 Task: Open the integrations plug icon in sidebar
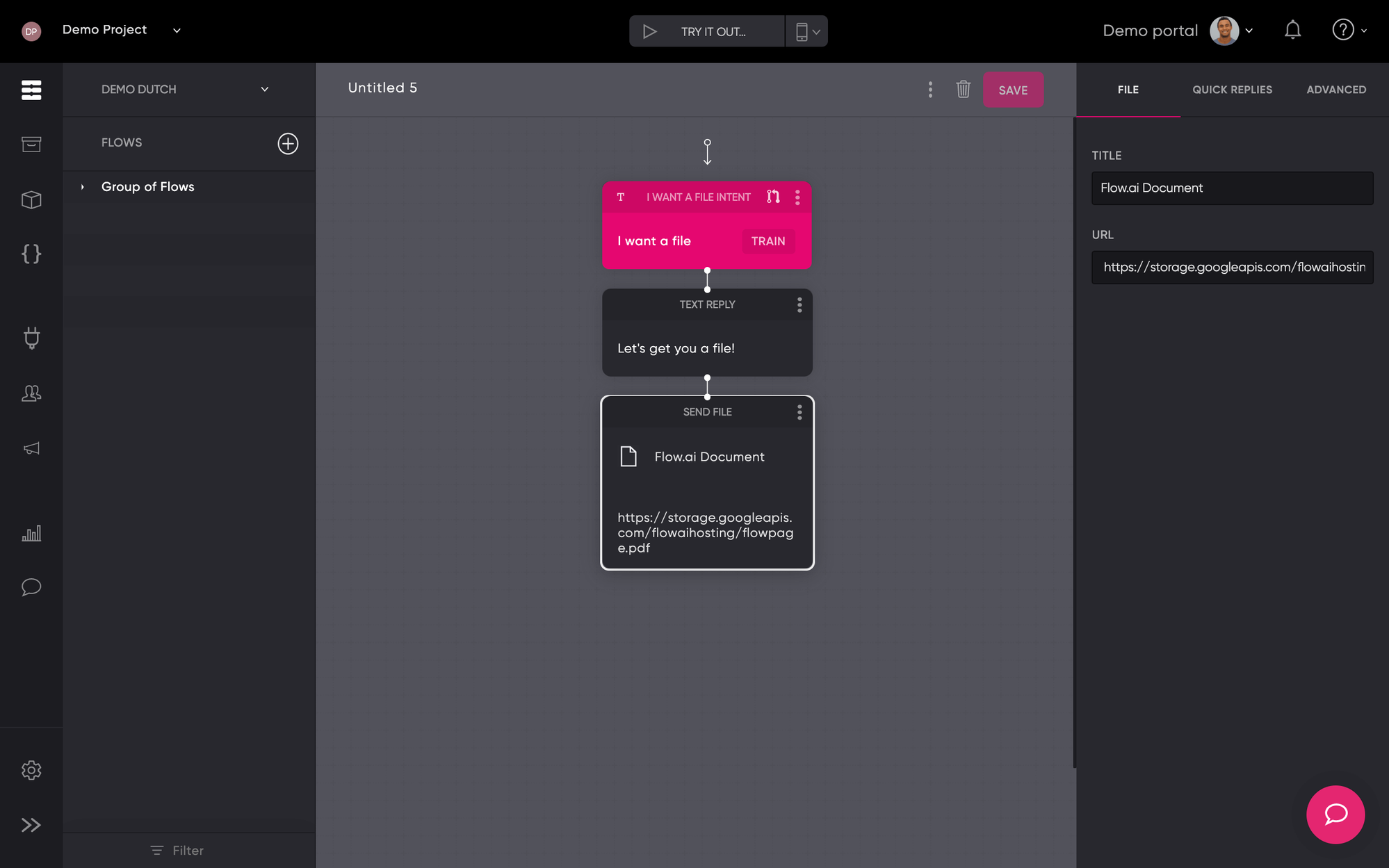point(31,338)
